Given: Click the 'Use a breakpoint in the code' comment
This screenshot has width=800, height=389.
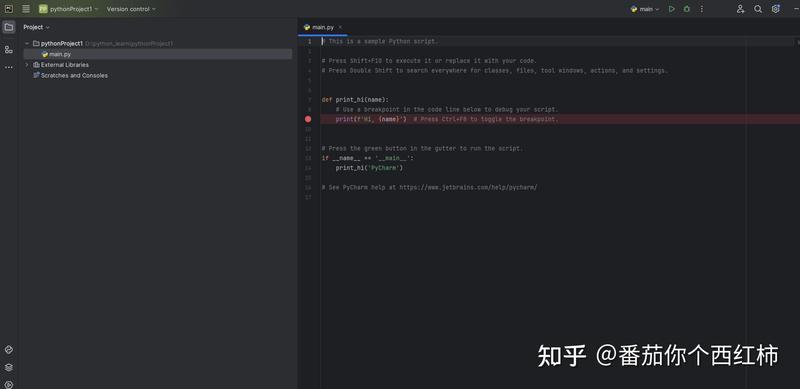Looking at the screenshot, I should point(447,109).
